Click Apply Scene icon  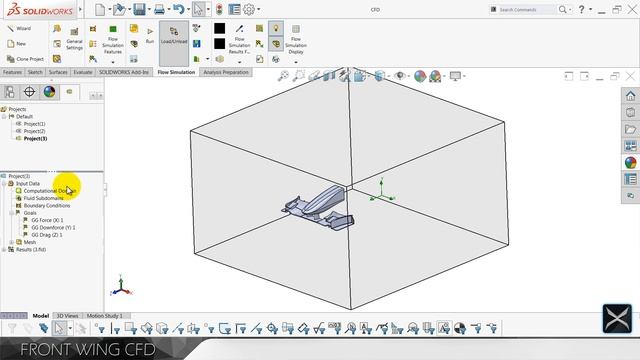click(x=435, y=76)
